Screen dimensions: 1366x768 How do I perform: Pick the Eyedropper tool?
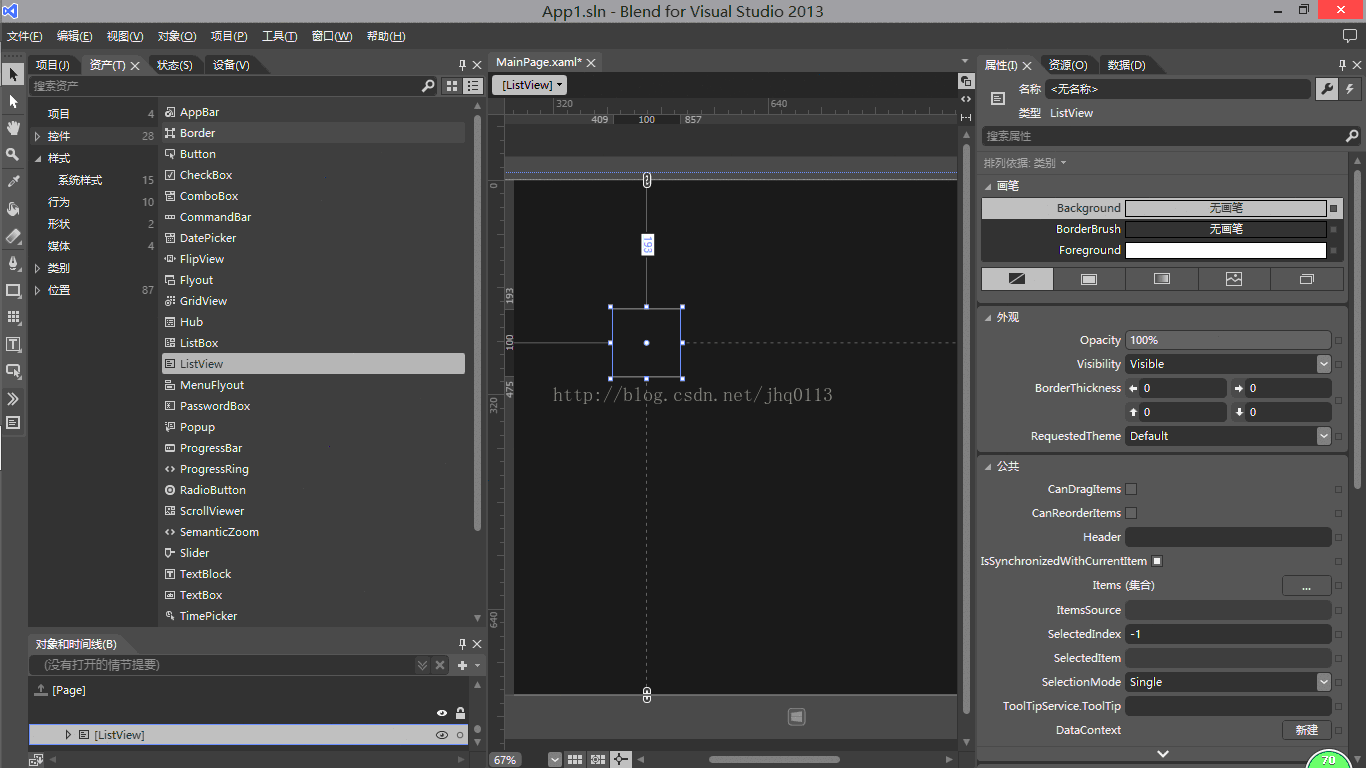[x=13, y=182]
